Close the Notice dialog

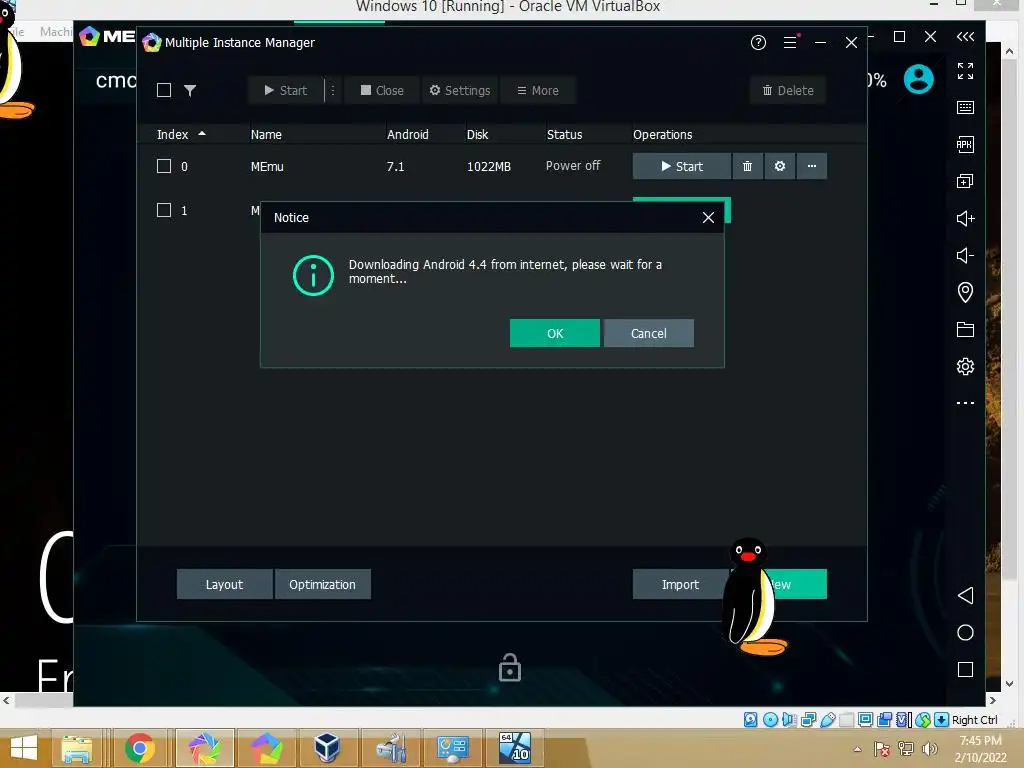708,217
